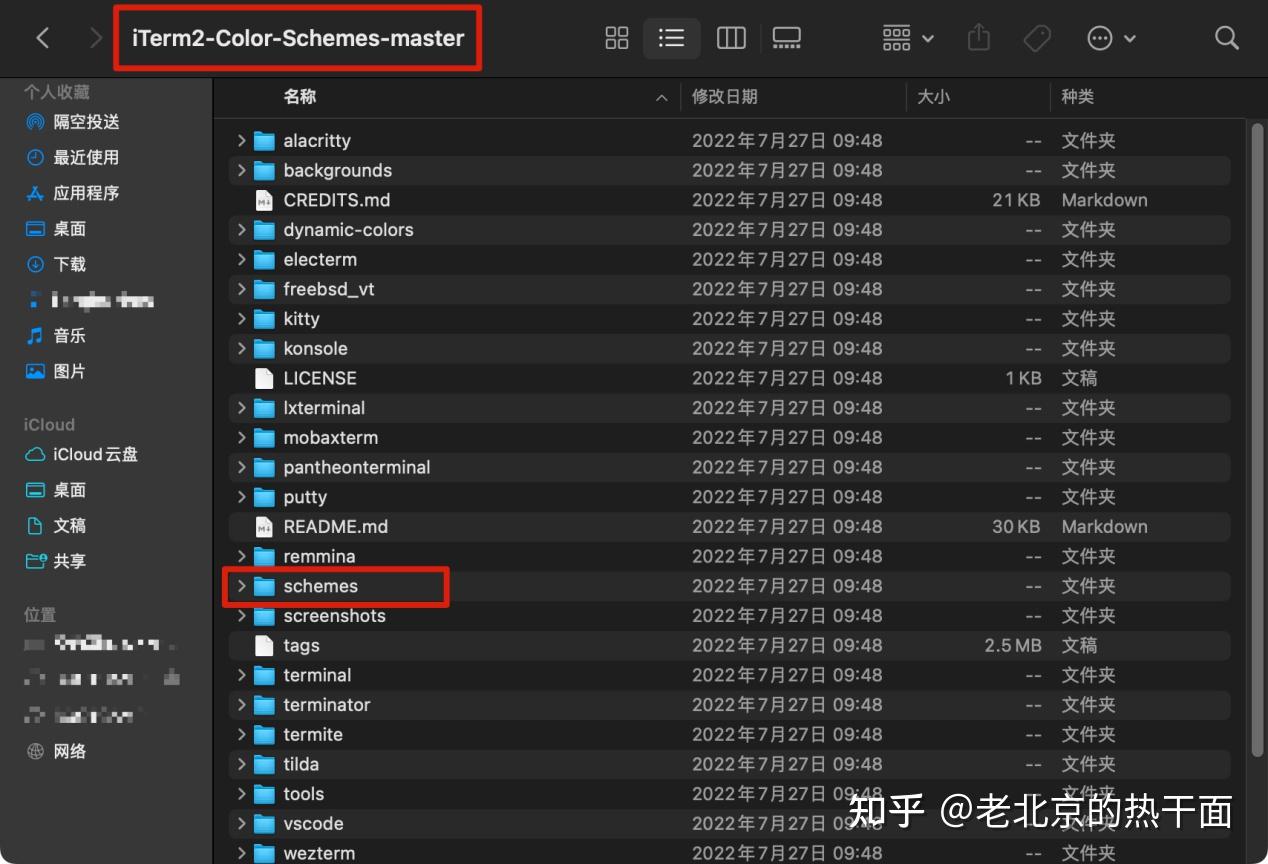This screenshot has height=864, width=1268.
Task: Go back using the back arrow
Action: point(42,38)
